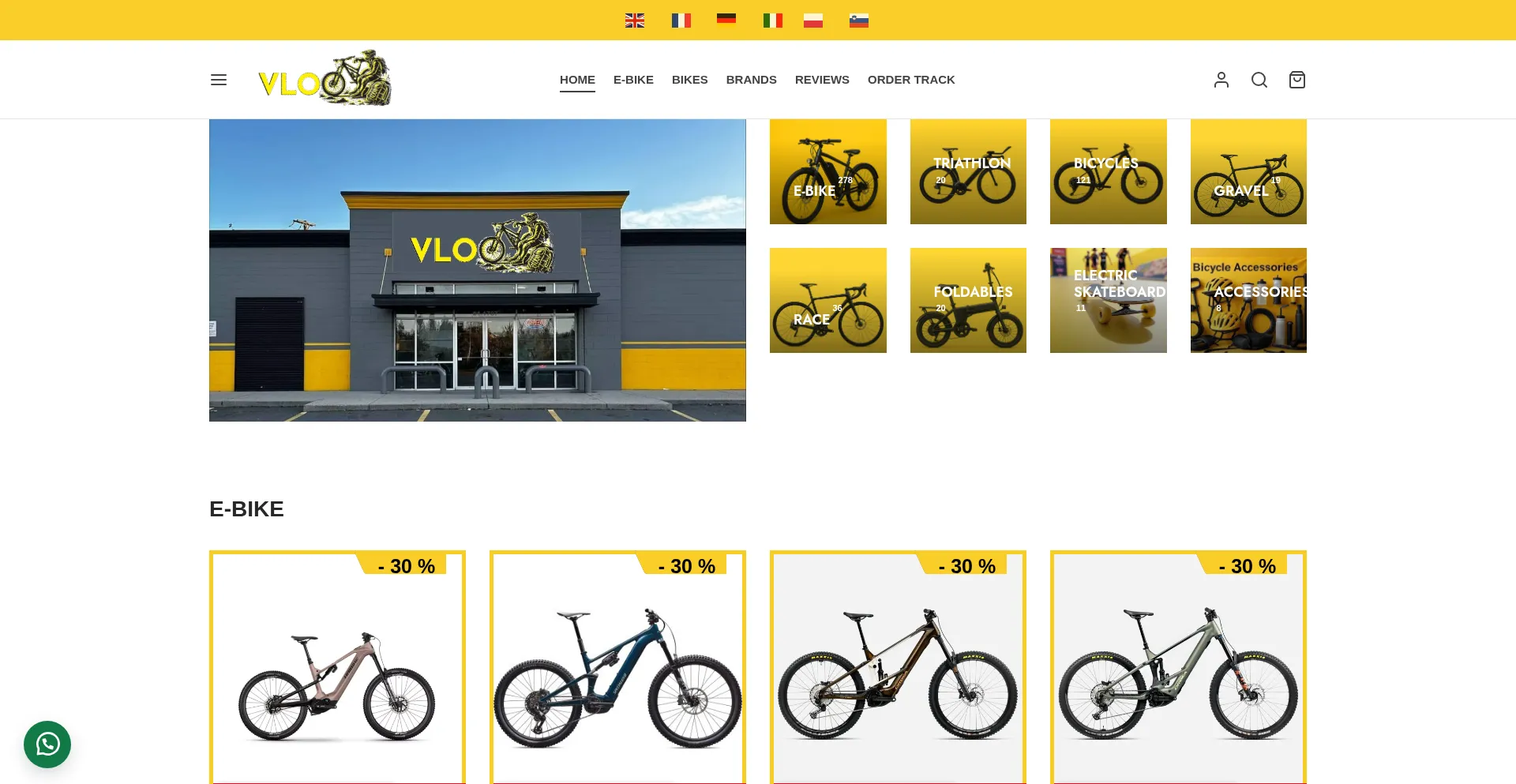Choose the Slovenian flag language
This screenshot has width=1516, height=784.
(859, 21)
